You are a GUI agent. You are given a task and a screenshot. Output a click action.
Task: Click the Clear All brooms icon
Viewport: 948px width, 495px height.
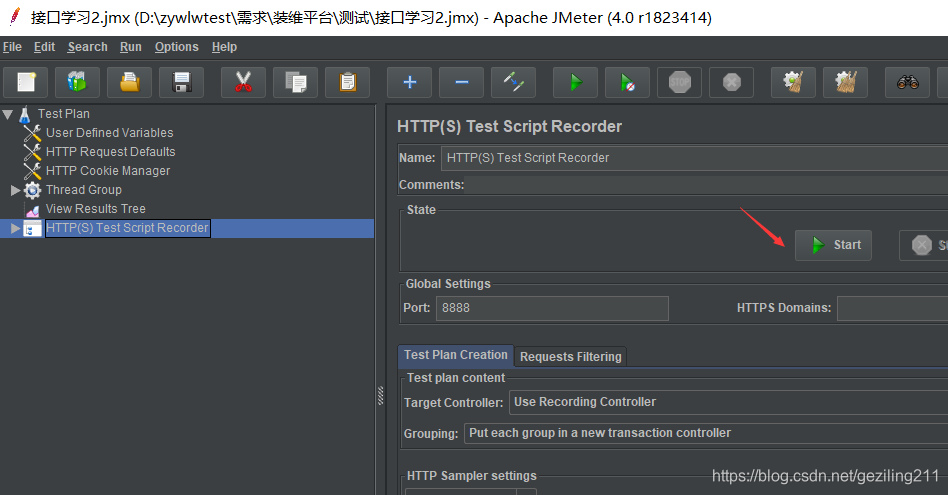click(845, 82)
